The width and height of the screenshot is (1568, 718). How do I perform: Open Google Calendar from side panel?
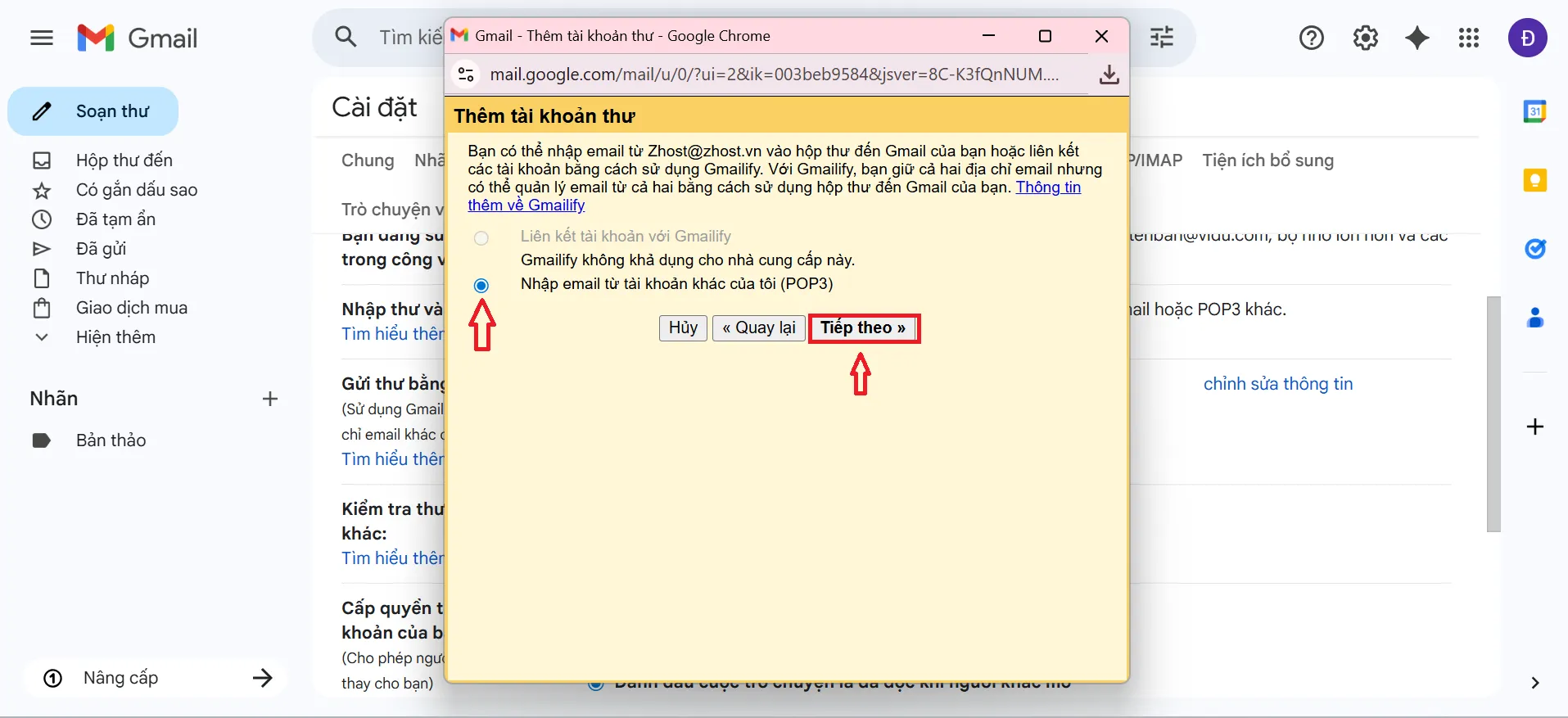tap(1534, 111)
